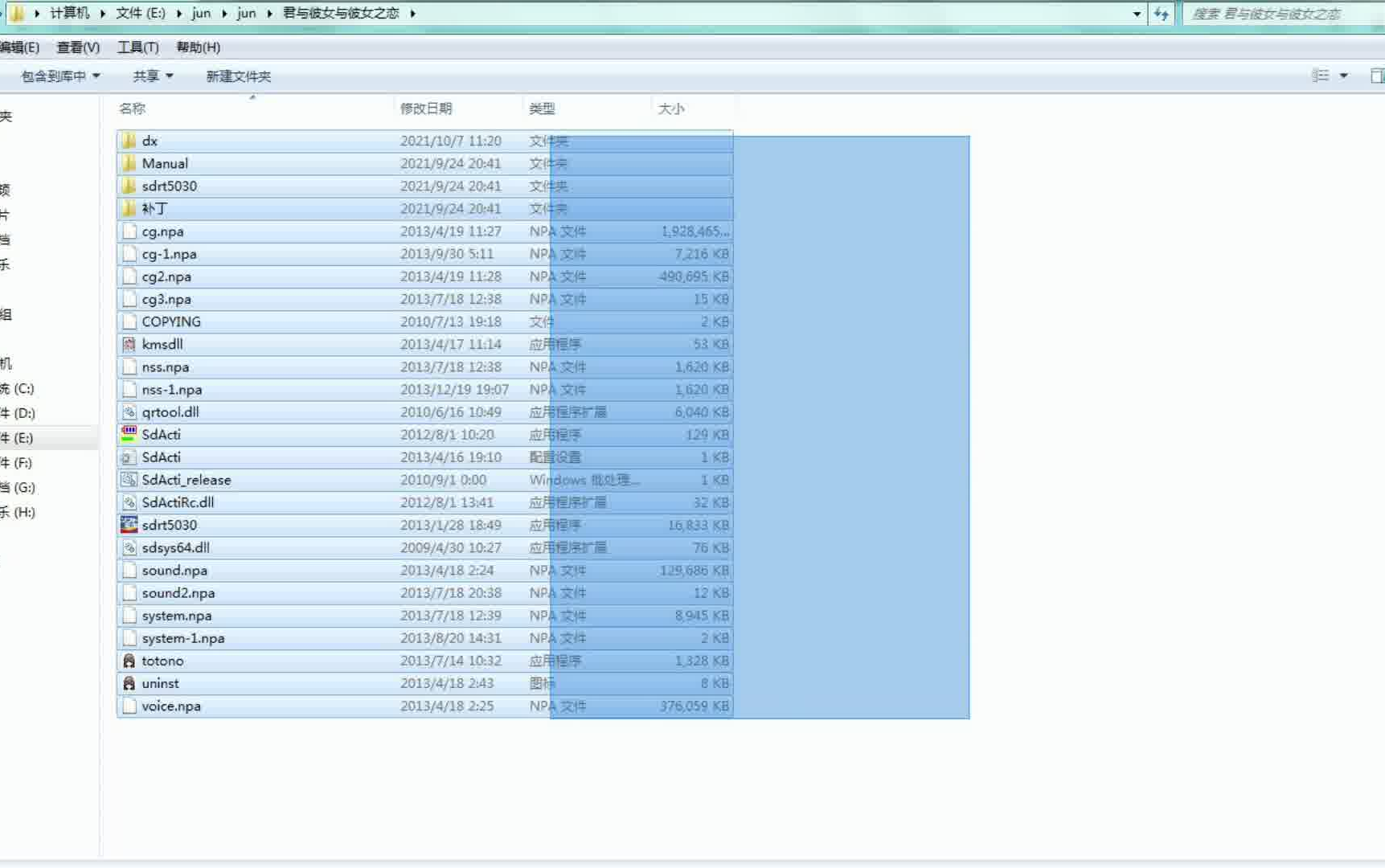Select the dx folder icon
The height and width of the screenshot is (868, 1385).
[129, 141]
